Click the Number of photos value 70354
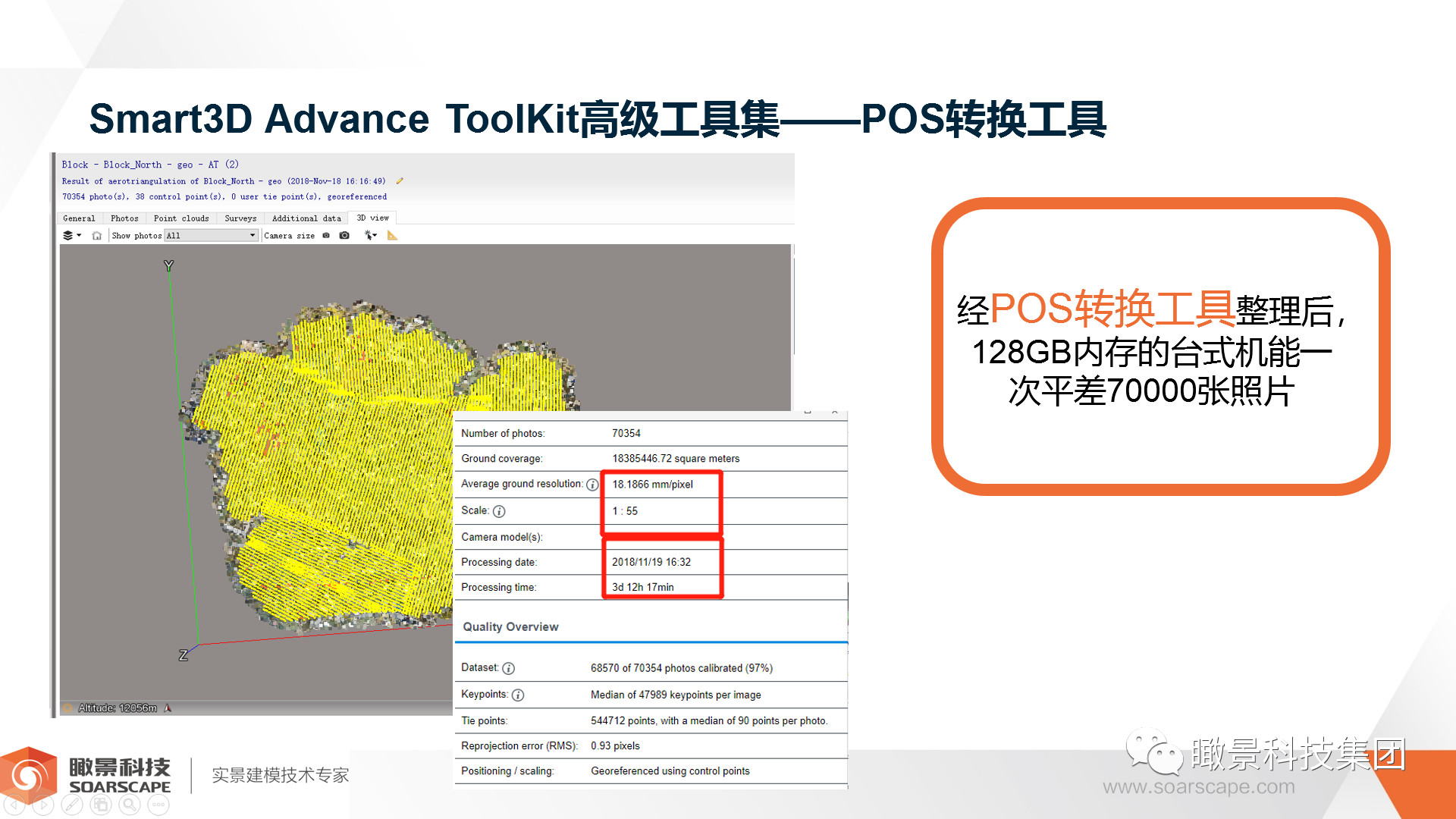The width and height of the screenshot is (1456, 819). (626, 433)
